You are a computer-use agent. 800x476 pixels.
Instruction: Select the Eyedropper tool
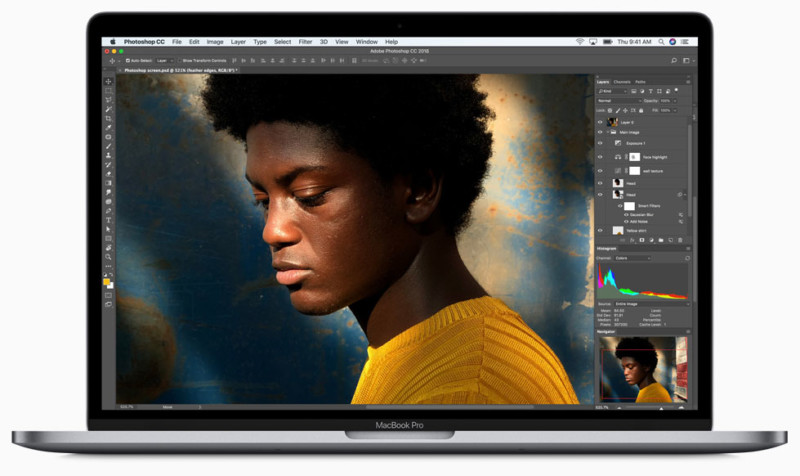pyautogui.click(x=108, y=128)
